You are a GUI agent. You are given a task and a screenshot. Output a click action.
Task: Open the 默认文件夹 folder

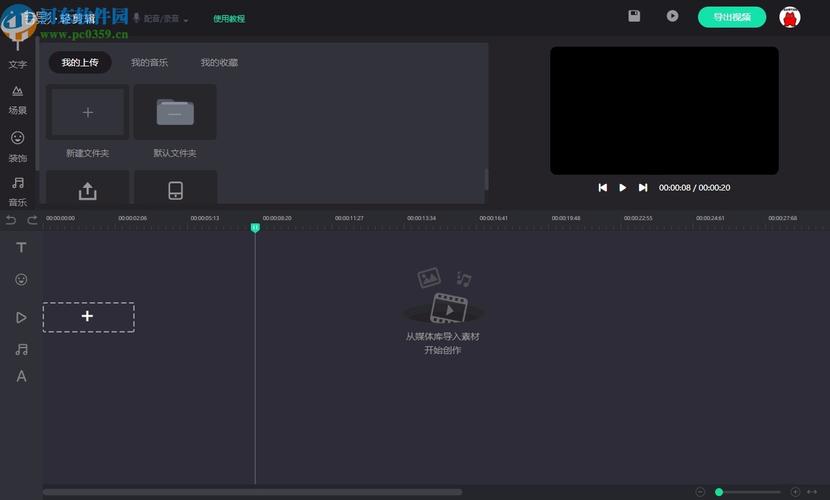[175, 112]
